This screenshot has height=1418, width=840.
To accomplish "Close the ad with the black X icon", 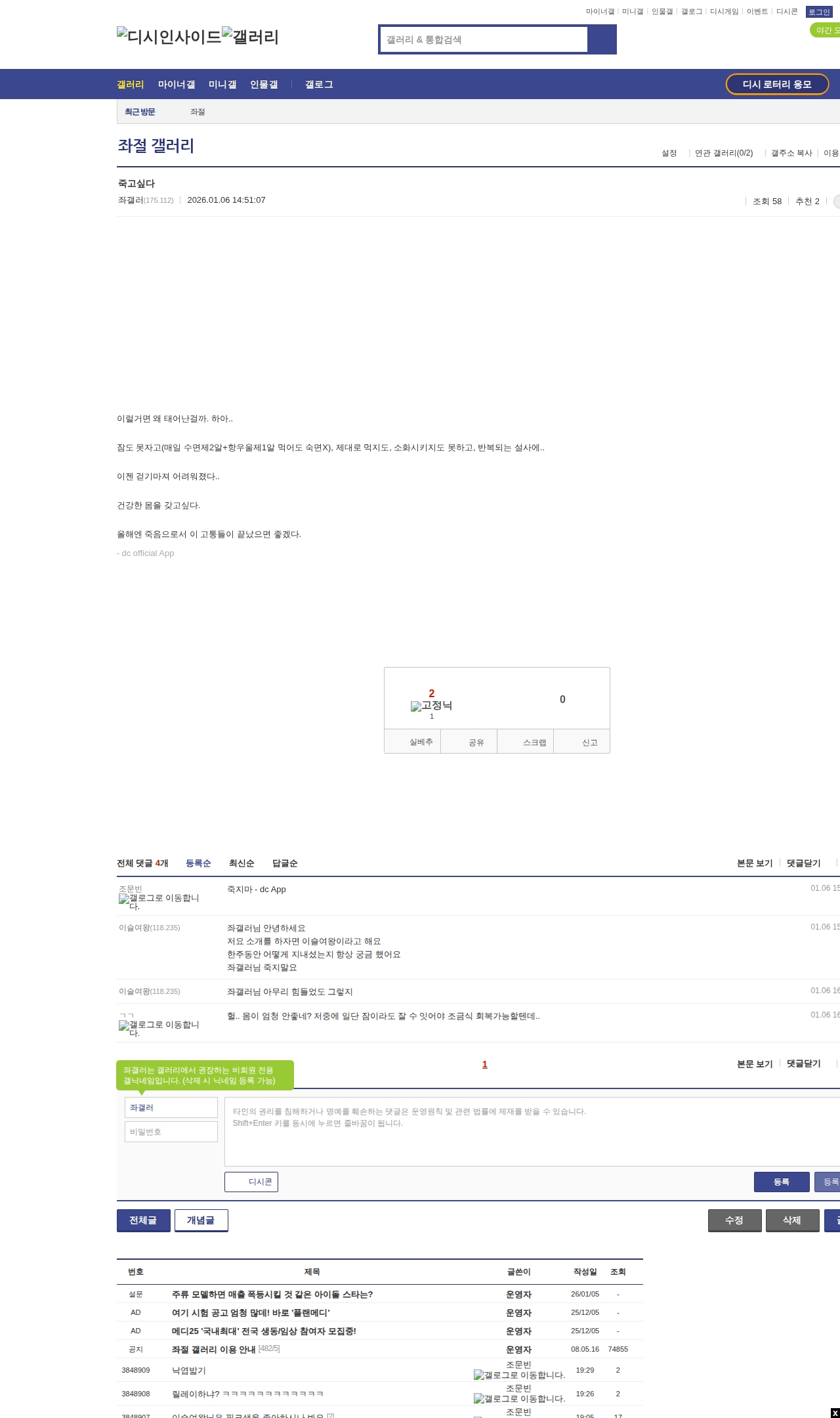I will pos(835,1413).
